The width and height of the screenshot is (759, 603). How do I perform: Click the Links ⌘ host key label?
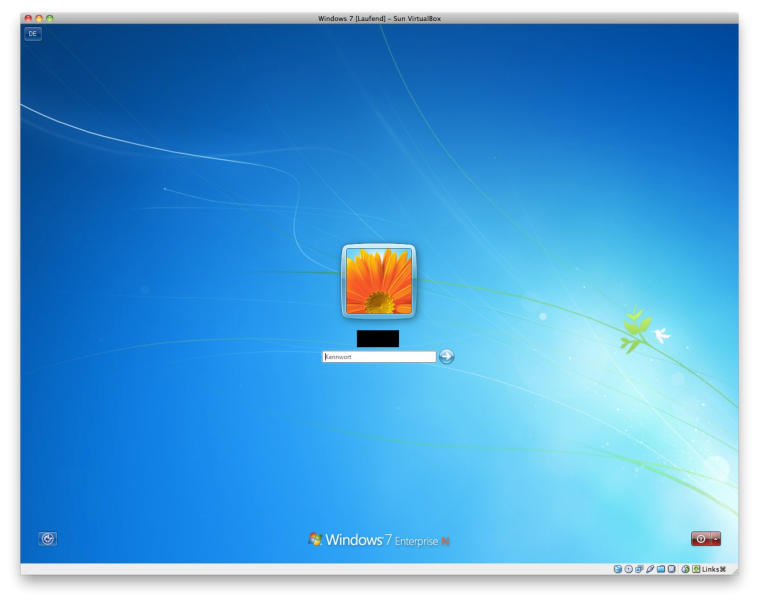pyautogui.click(x=713, y=569)
